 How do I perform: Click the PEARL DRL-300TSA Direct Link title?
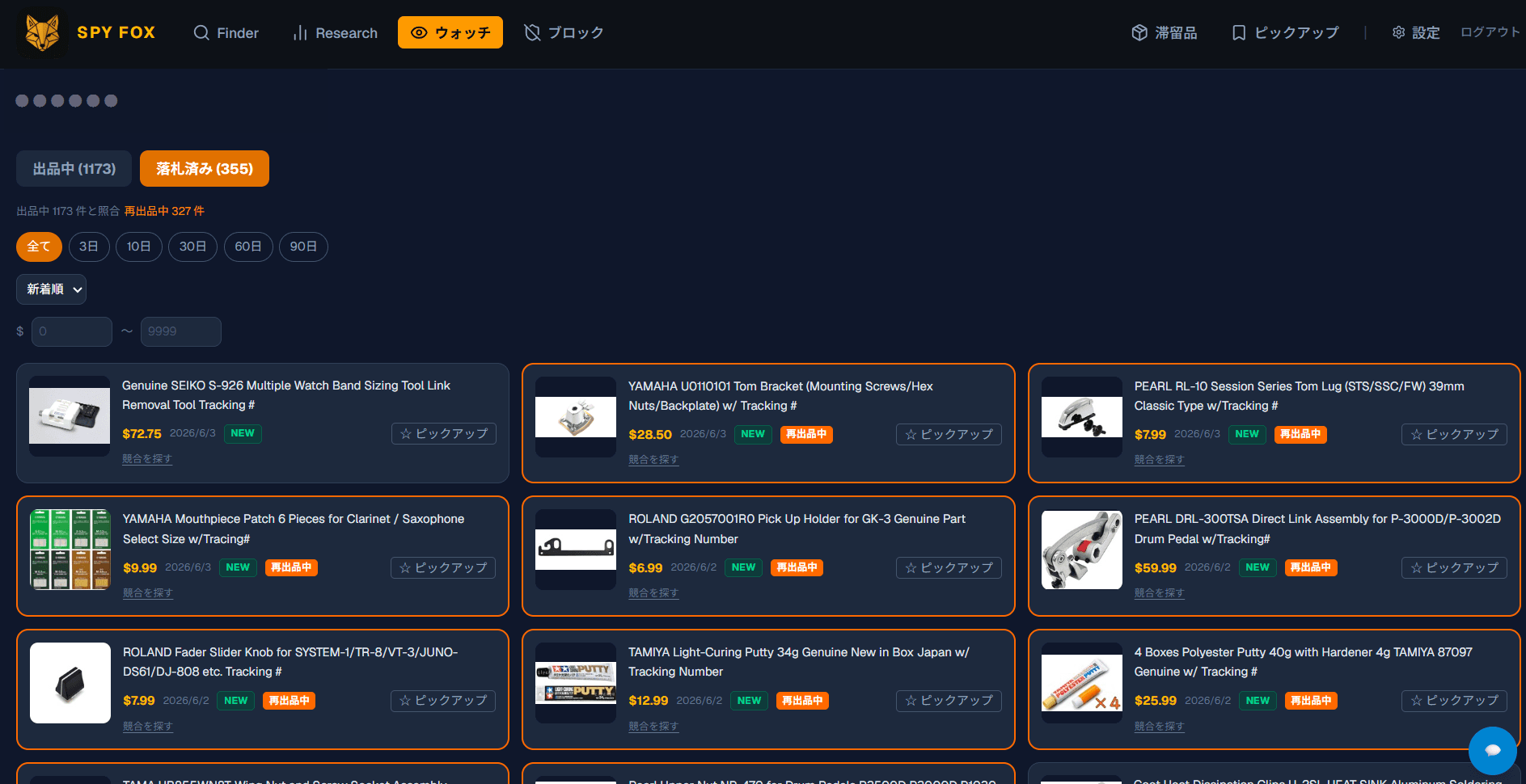pyautogui.click(x=1317, y=529)
